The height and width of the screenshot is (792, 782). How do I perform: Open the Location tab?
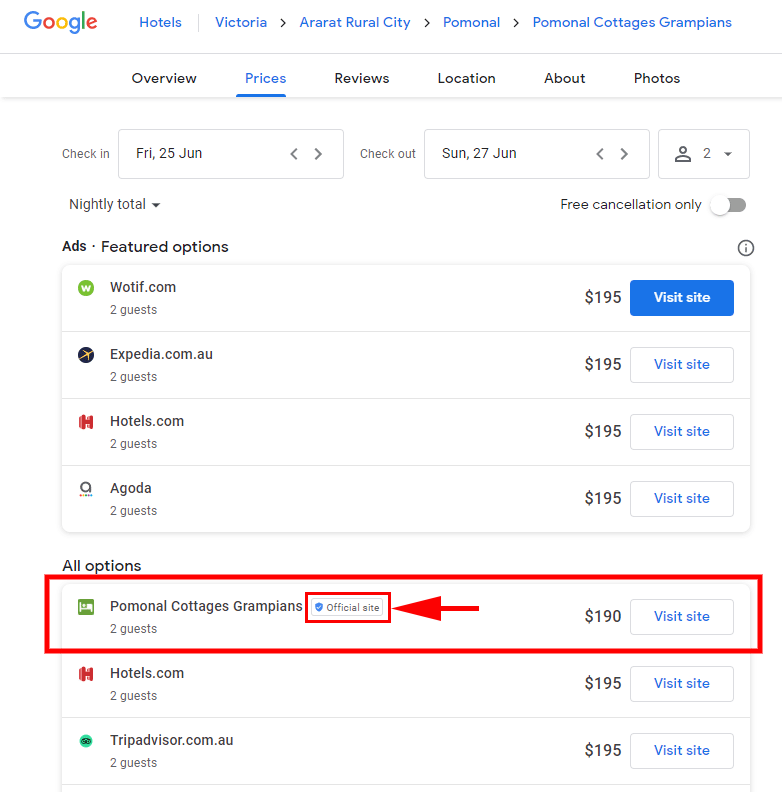click(x=466, y=78)
